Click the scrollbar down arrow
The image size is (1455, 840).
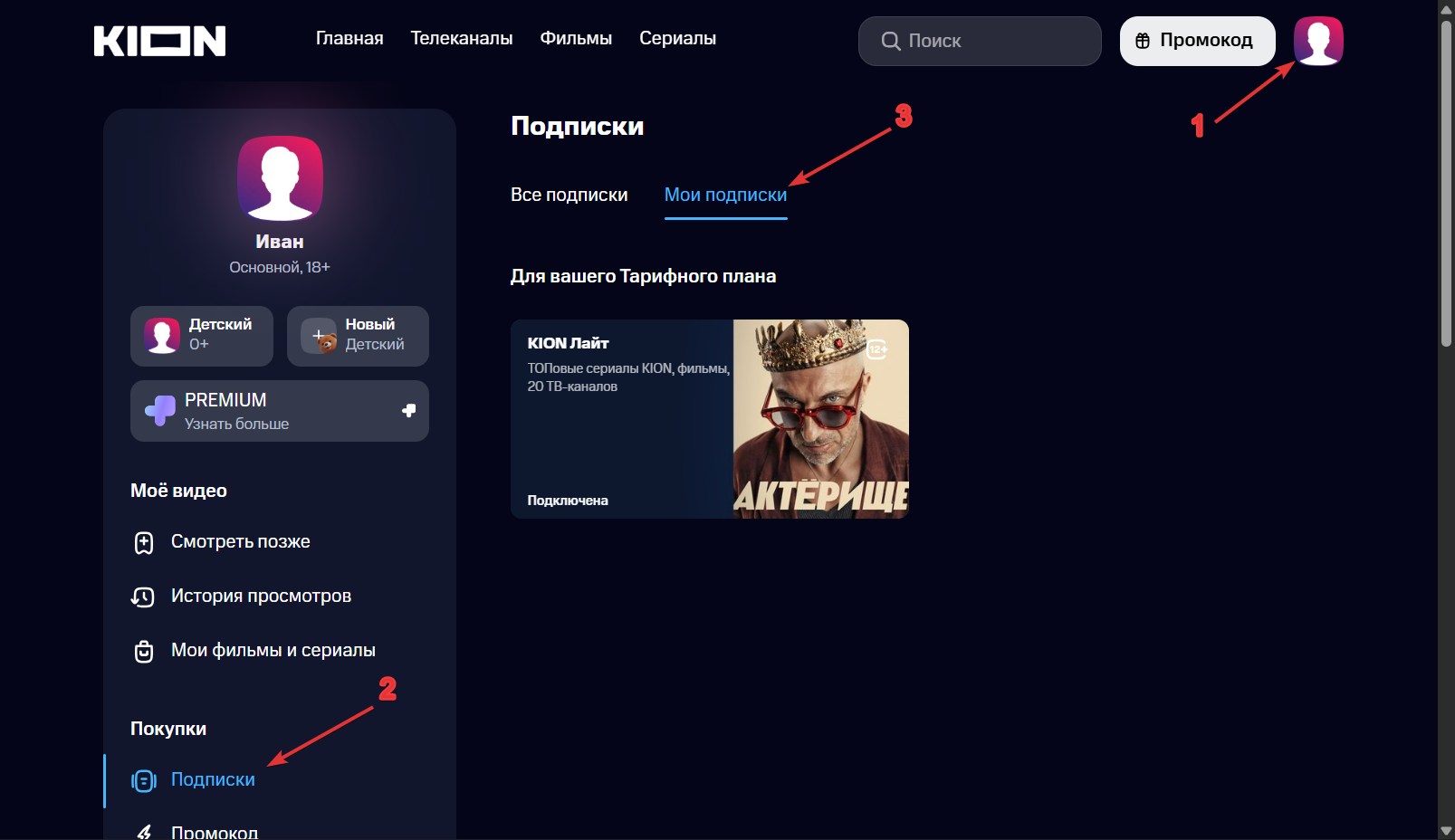point(1446,831)
